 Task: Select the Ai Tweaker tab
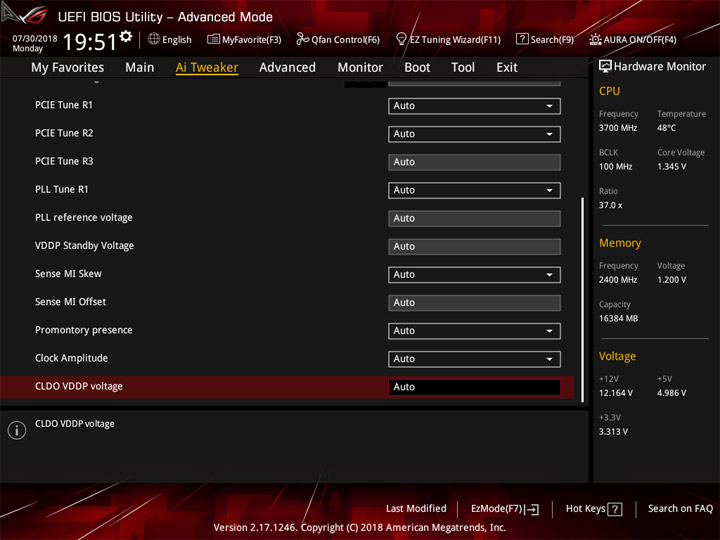[207, 68]
